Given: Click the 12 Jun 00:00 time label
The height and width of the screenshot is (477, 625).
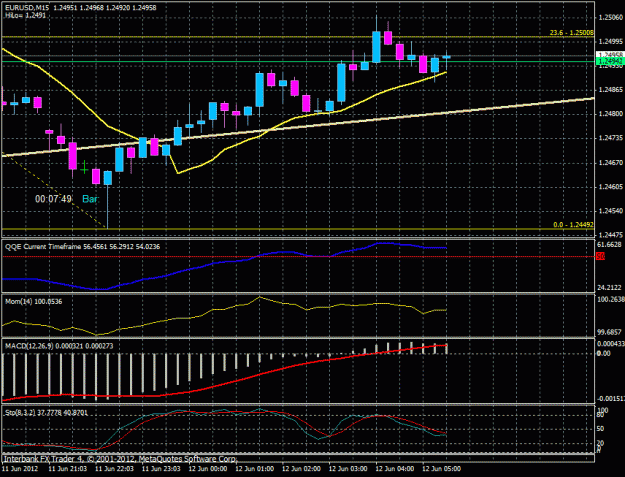Looking at the screenshot, I should pyautogui.click(x=208, y=469).
